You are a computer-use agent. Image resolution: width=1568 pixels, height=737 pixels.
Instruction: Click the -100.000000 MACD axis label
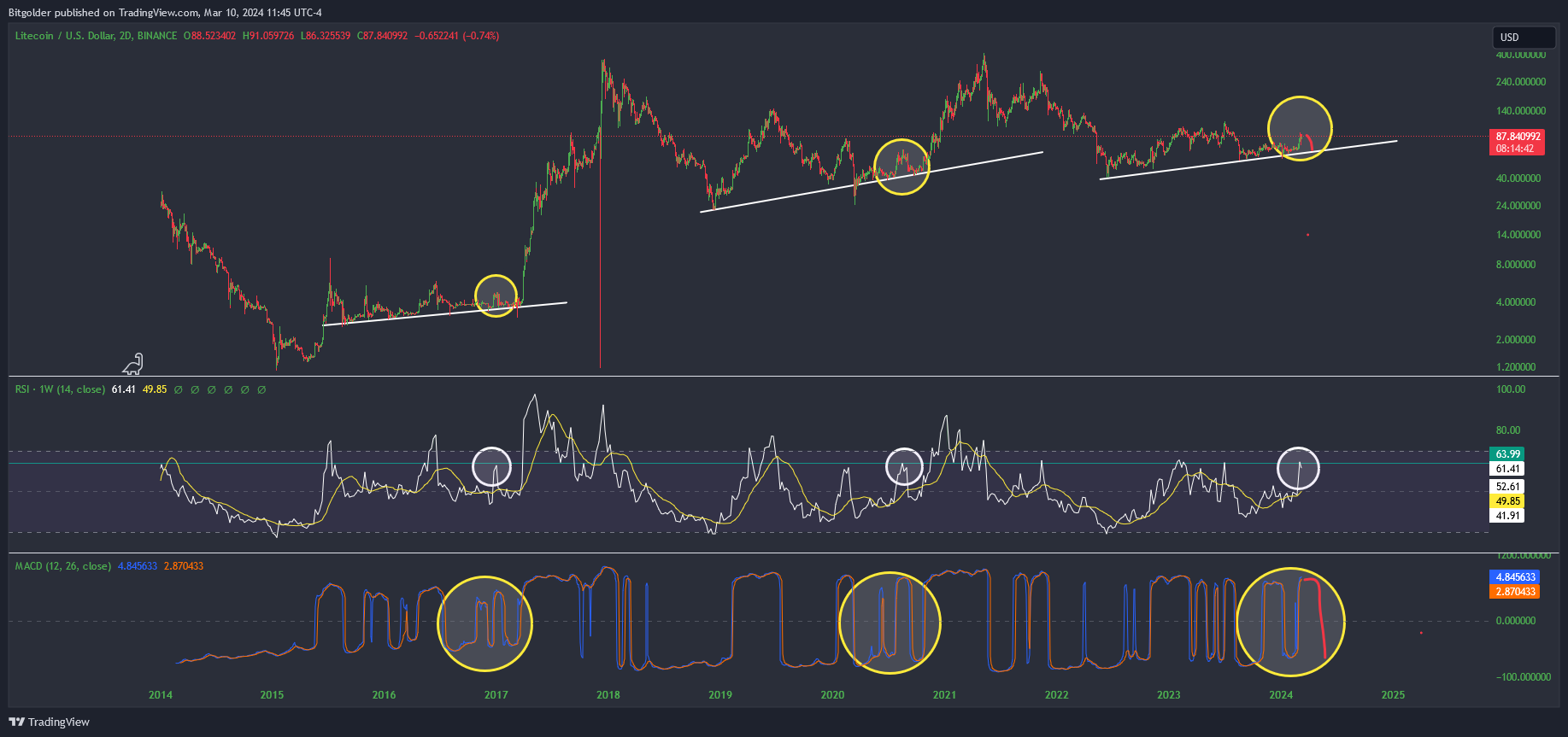(x=1523, y=677)
